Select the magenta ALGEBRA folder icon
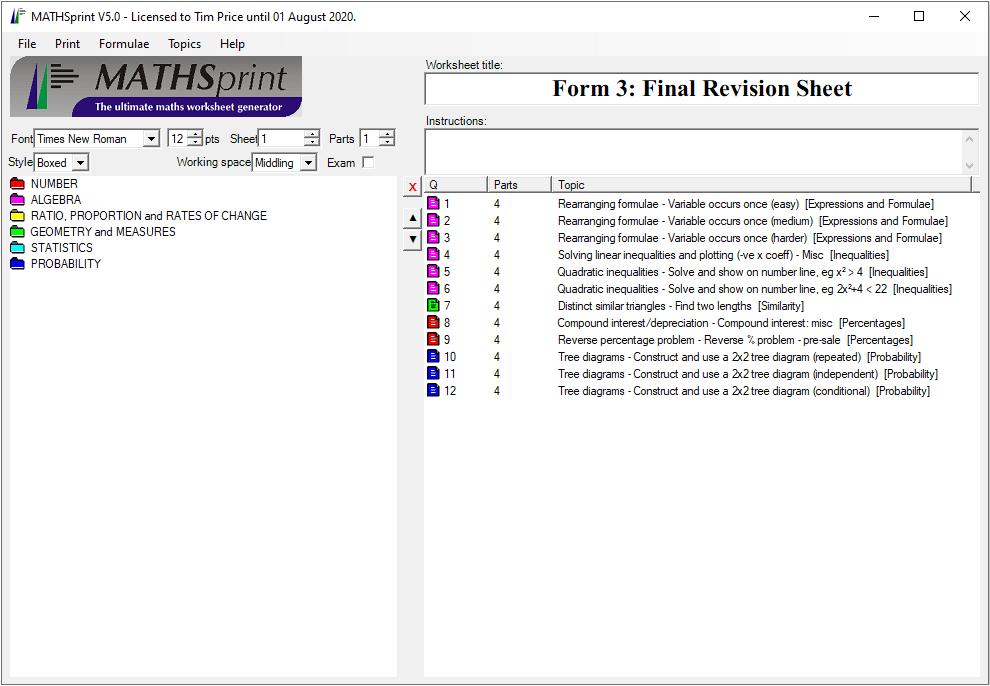 tap(17, 200)
